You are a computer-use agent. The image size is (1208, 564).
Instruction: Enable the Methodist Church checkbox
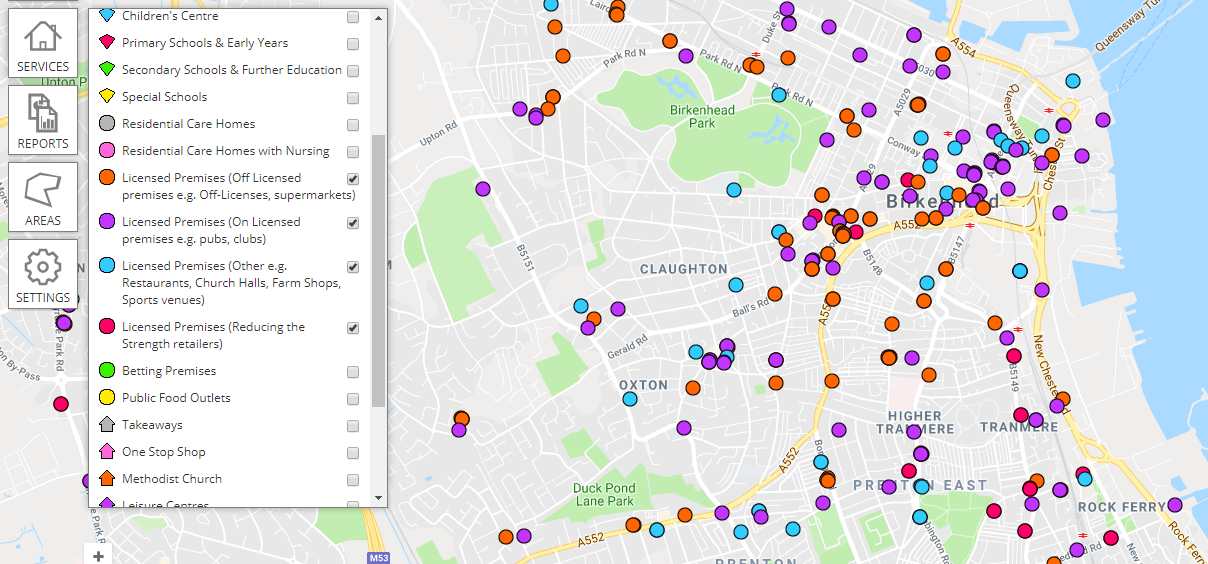tap(353, 480)
